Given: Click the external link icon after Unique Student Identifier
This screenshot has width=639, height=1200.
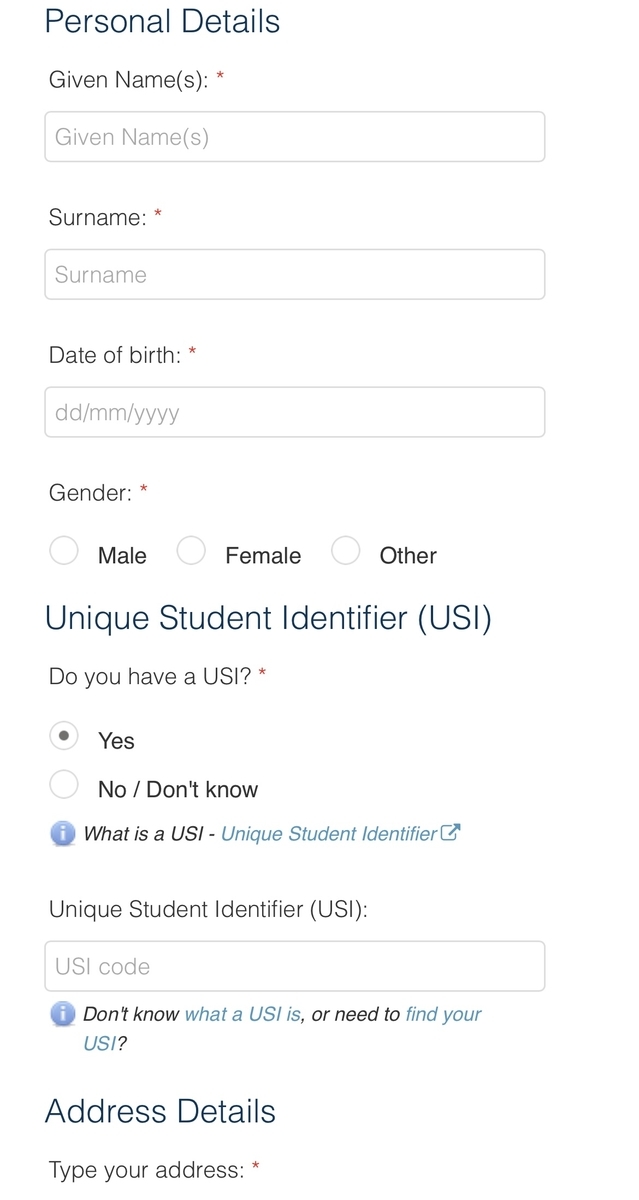Looking at the screenshot, I should (451, 832).
